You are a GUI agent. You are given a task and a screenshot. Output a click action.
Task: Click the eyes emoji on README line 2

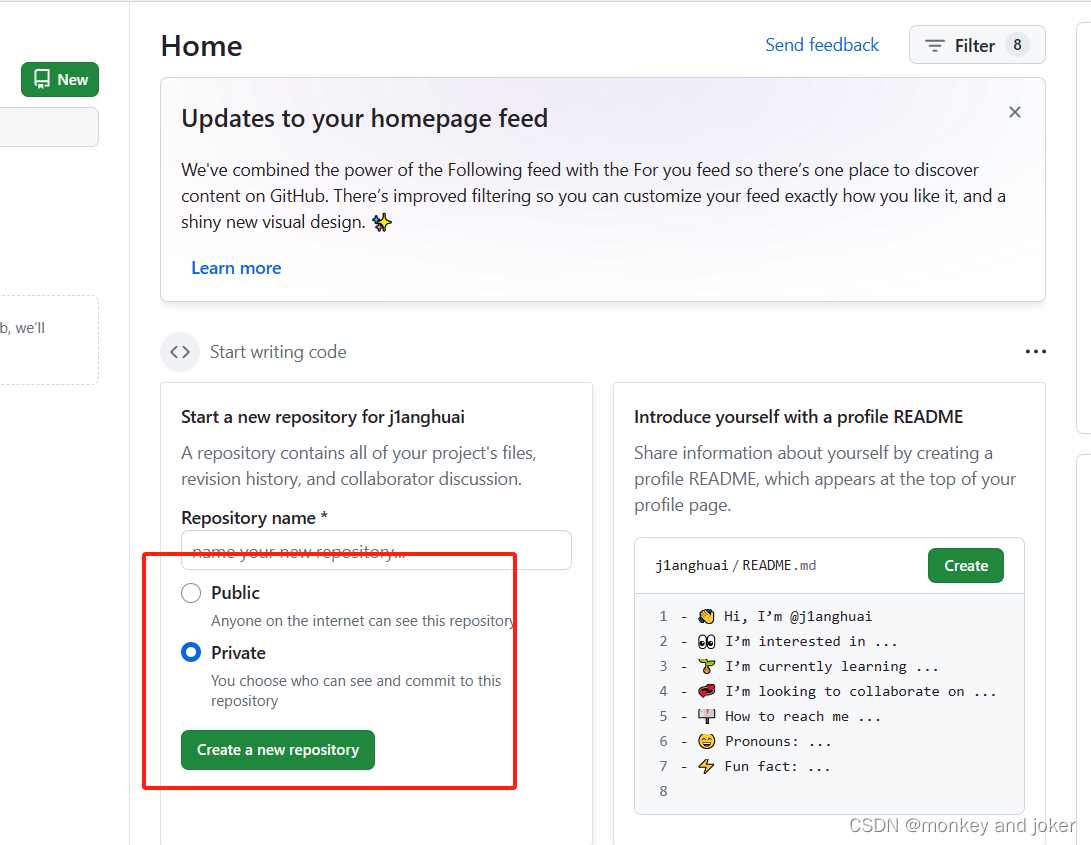[x=706, y=642]
